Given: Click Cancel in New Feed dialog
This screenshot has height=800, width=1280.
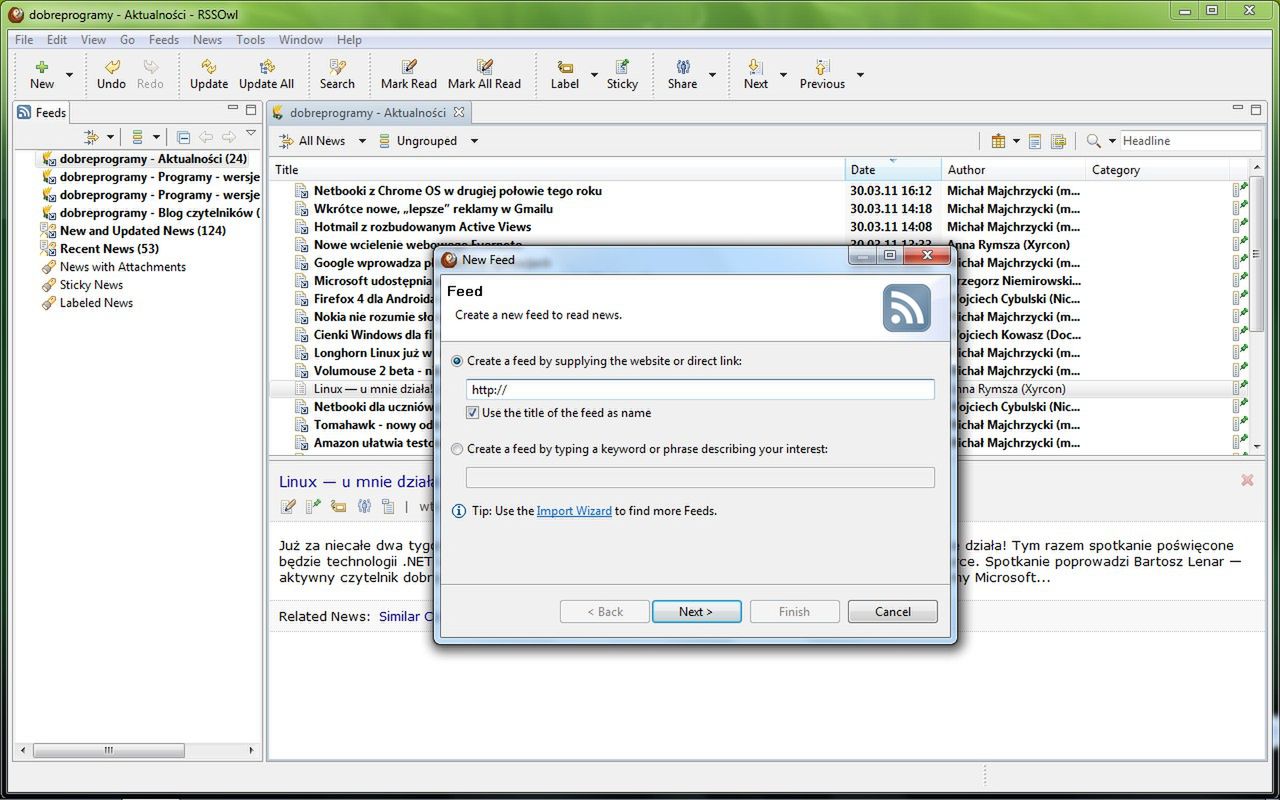Looking at the screenshot, I should [892, 612].
